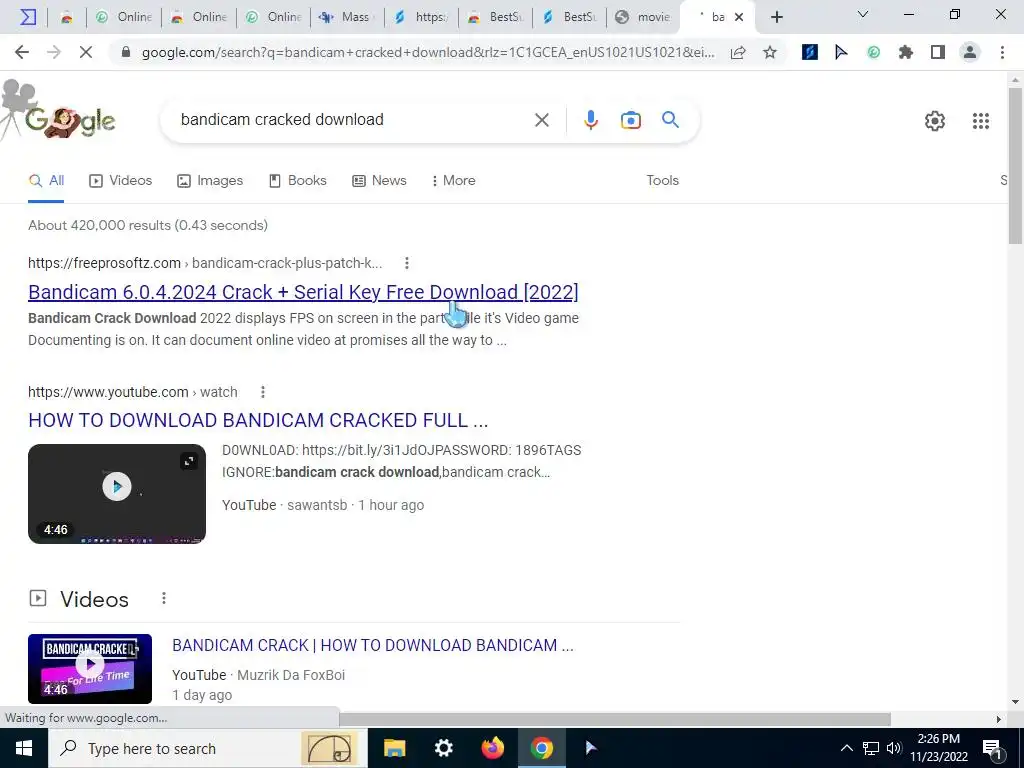Open HOW TO DOWNLOAD BANDICAM CRACKED FULL link
1024x768 pixels.
point(258,420)
